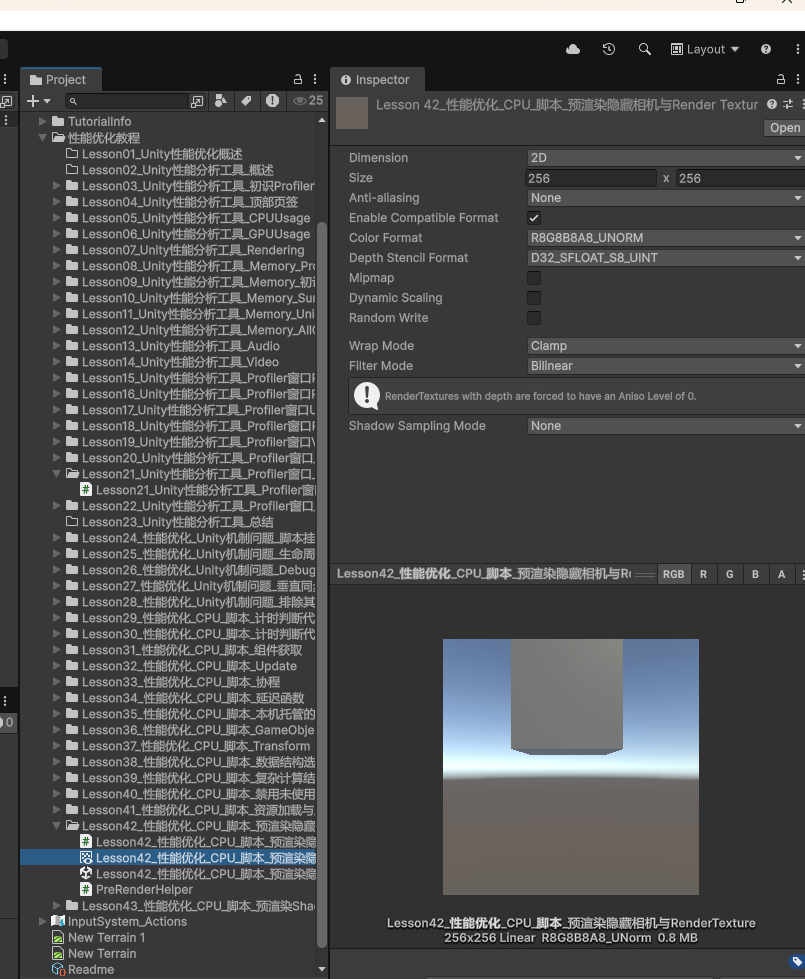805x979 pixels.
Task: Uncheck Enable Compatible Format checkbox
Action: 534,218
